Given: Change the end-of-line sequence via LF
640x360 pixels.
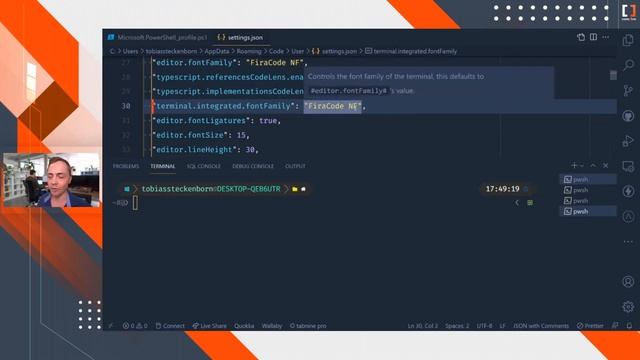Looking at the screenshot, I should coord(502,326).
